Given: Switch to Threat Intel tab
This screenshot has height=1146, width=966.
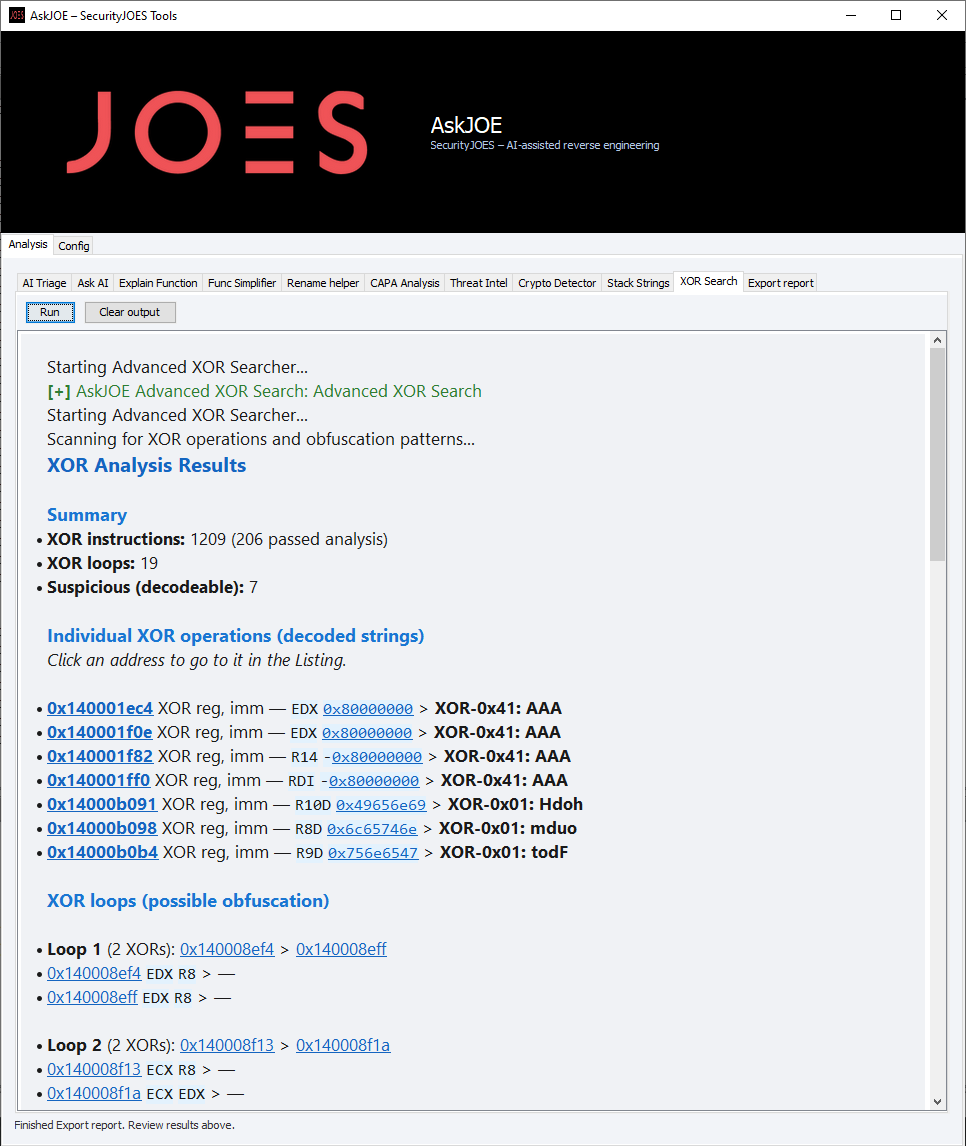Looking at the screenshot, I should [x=479, y=283].
